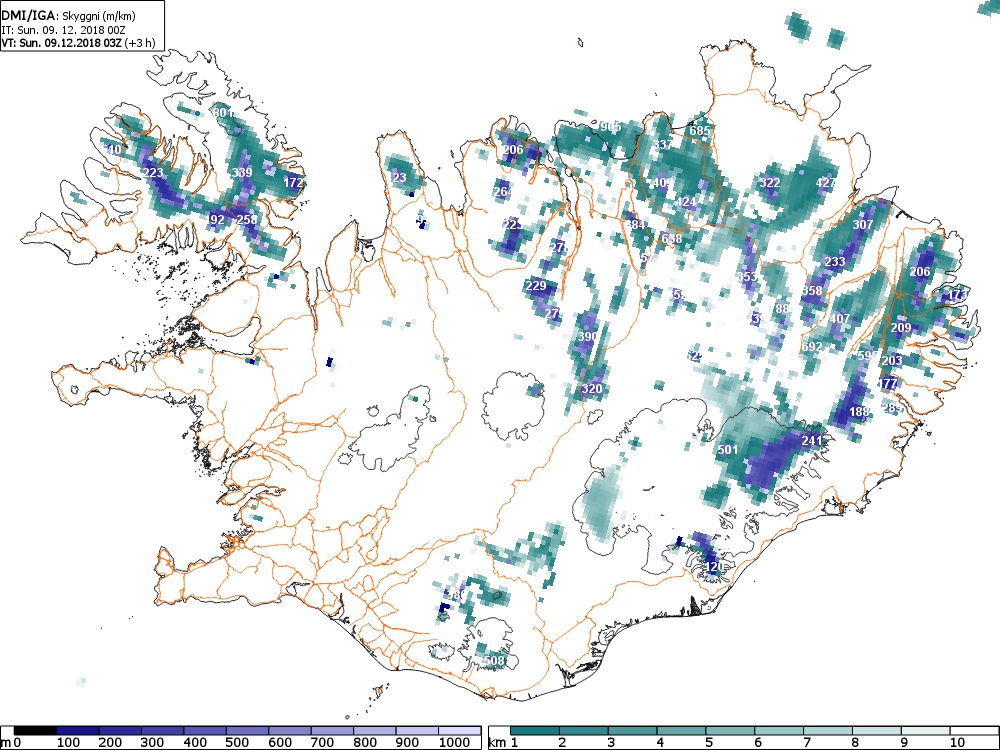Image resolution: width=1000 pixels, height=750 pixels.
Task: Click the 692 visibility value on the map
Action: [x=812, y=346]
